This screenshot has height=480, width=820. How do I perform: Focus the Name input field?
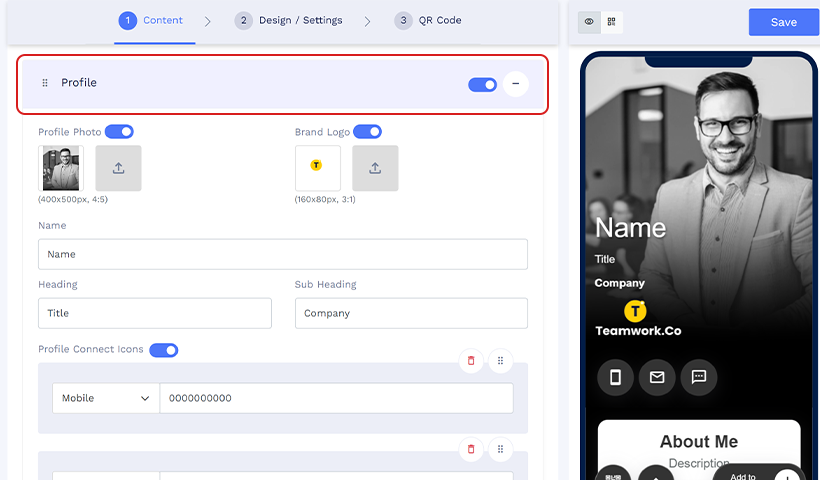pyautogui.click(x=283, y=254)
